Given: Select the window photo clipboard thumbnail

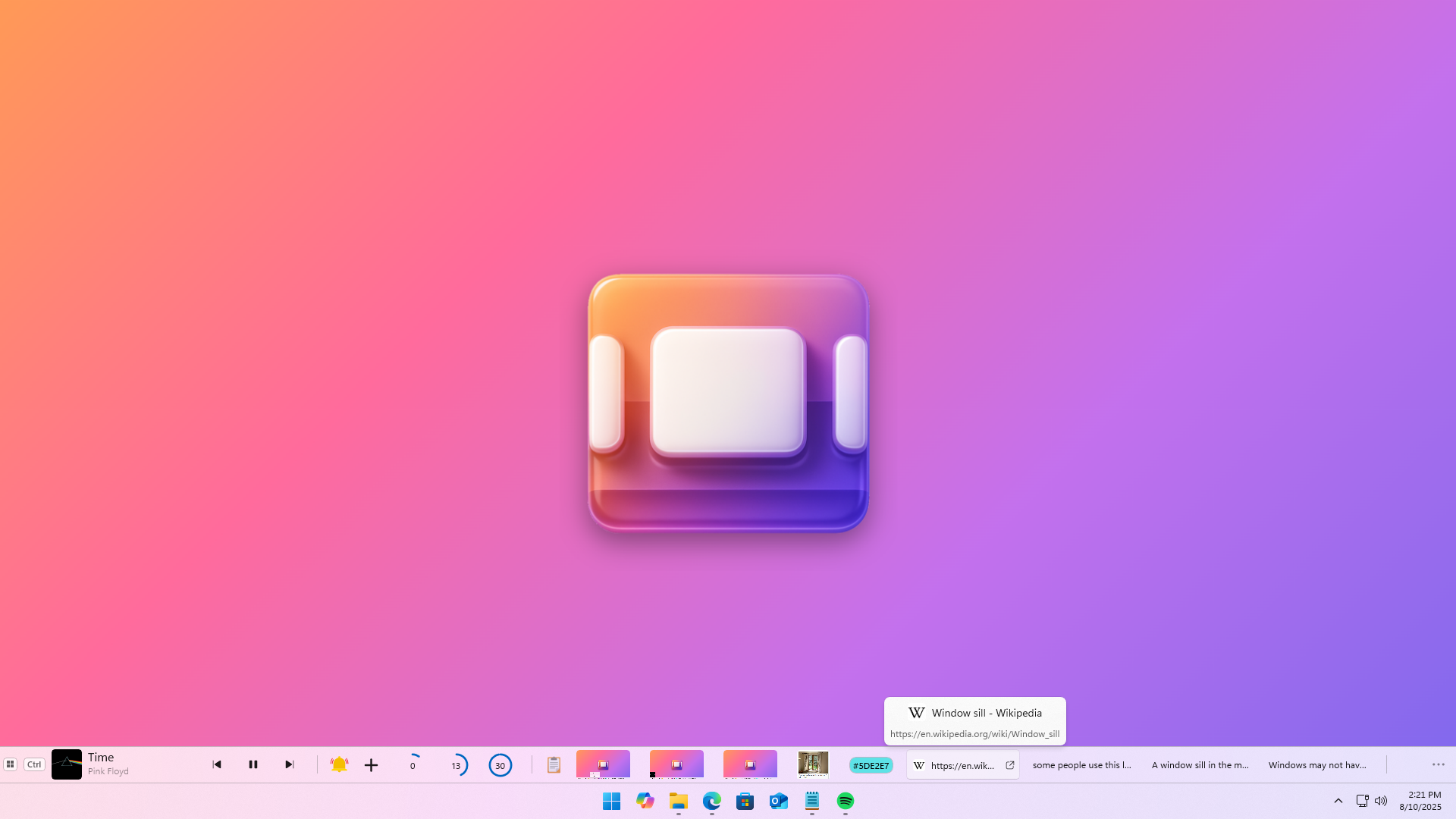Looking at the screenshot, I should (x=813, y=764).
